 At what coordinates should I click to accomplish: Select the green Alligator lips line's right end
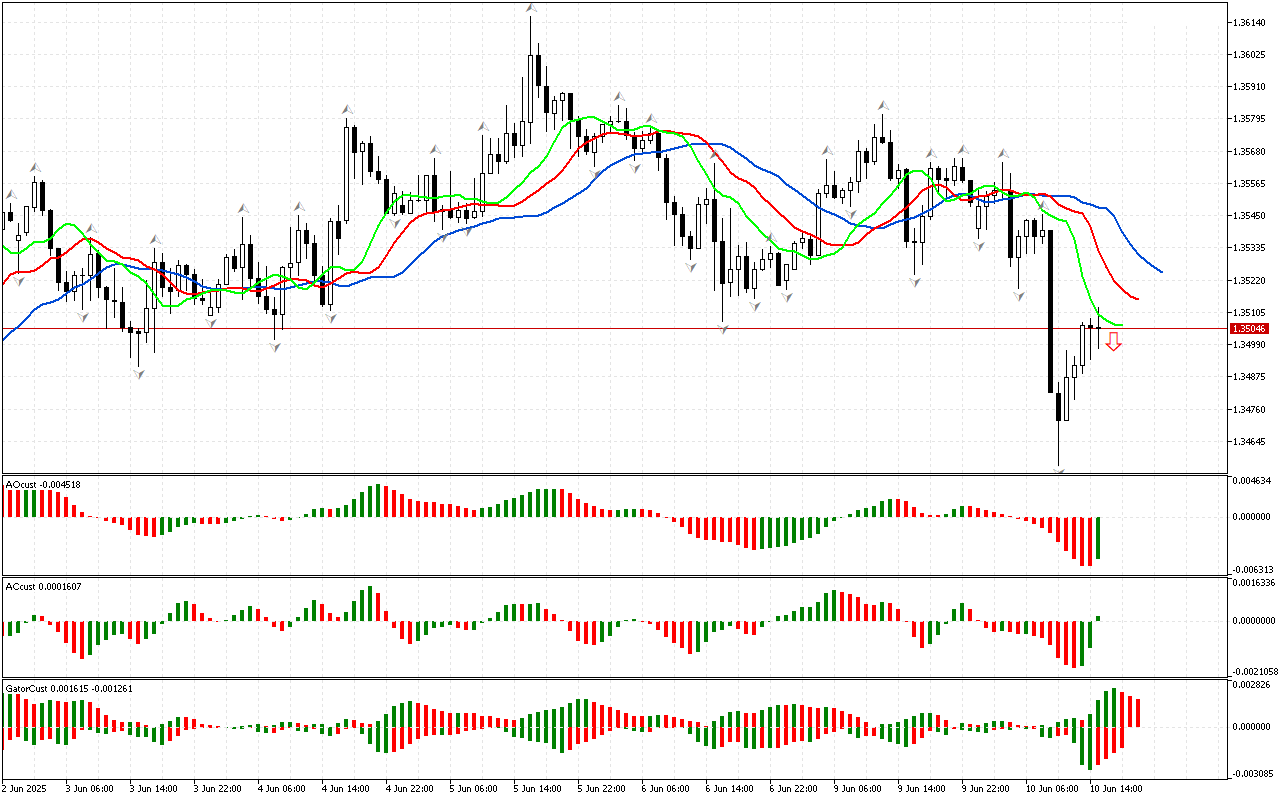[1120, 324]
